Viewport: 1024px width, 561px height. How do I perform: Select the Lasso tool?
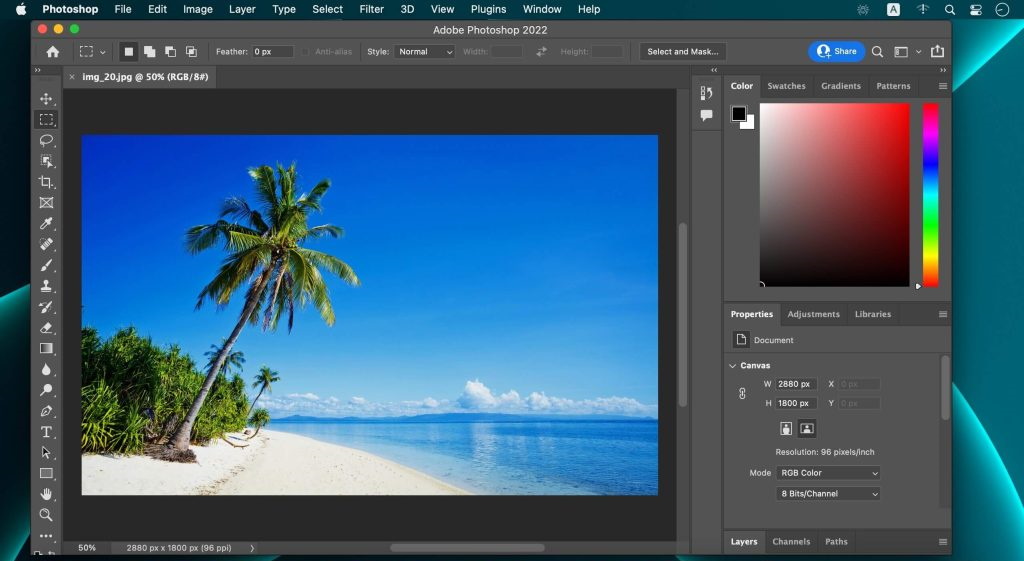tap(46, 140)
